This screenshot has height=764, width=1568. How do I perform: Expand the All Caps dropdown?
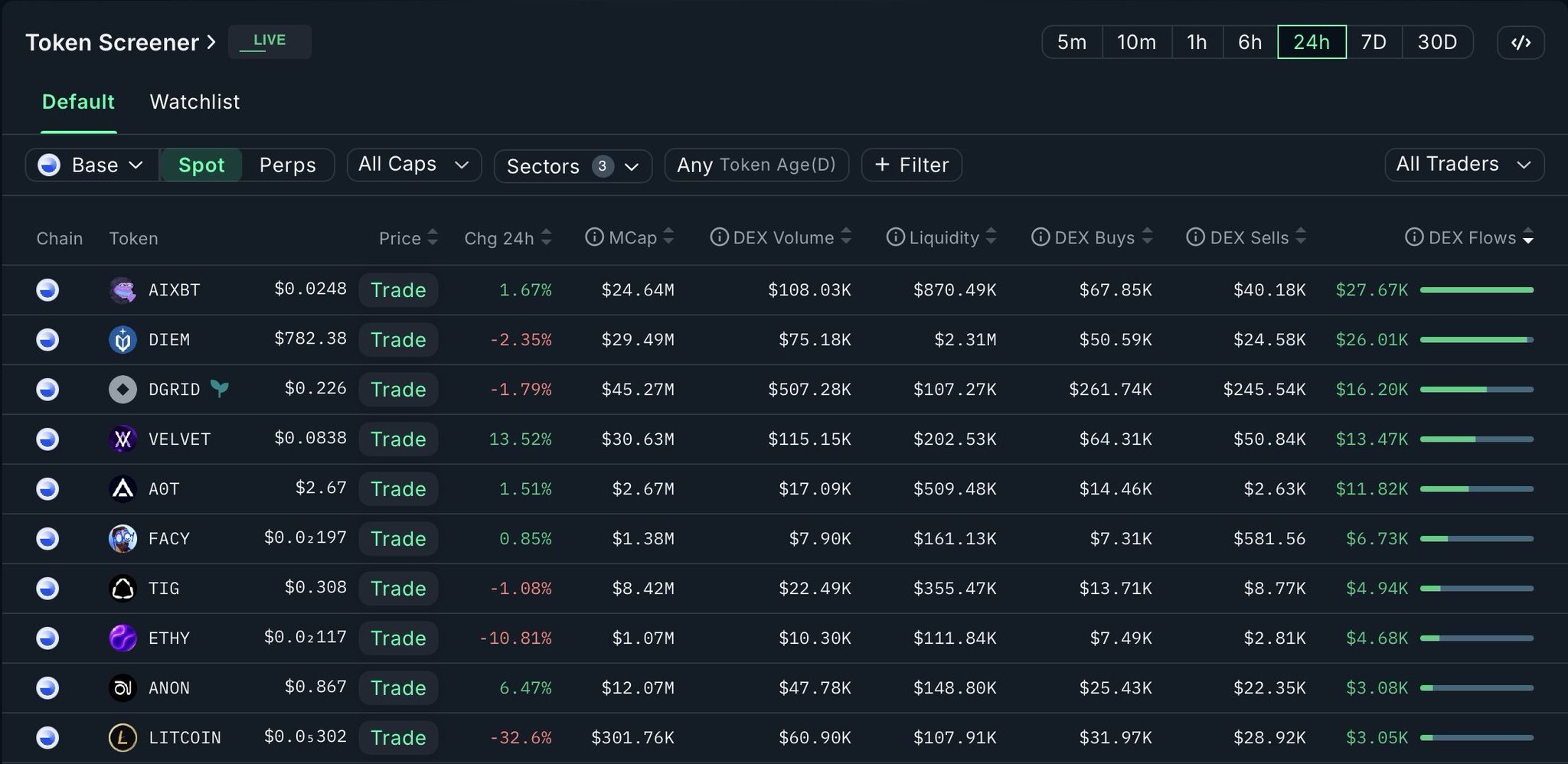413,165
